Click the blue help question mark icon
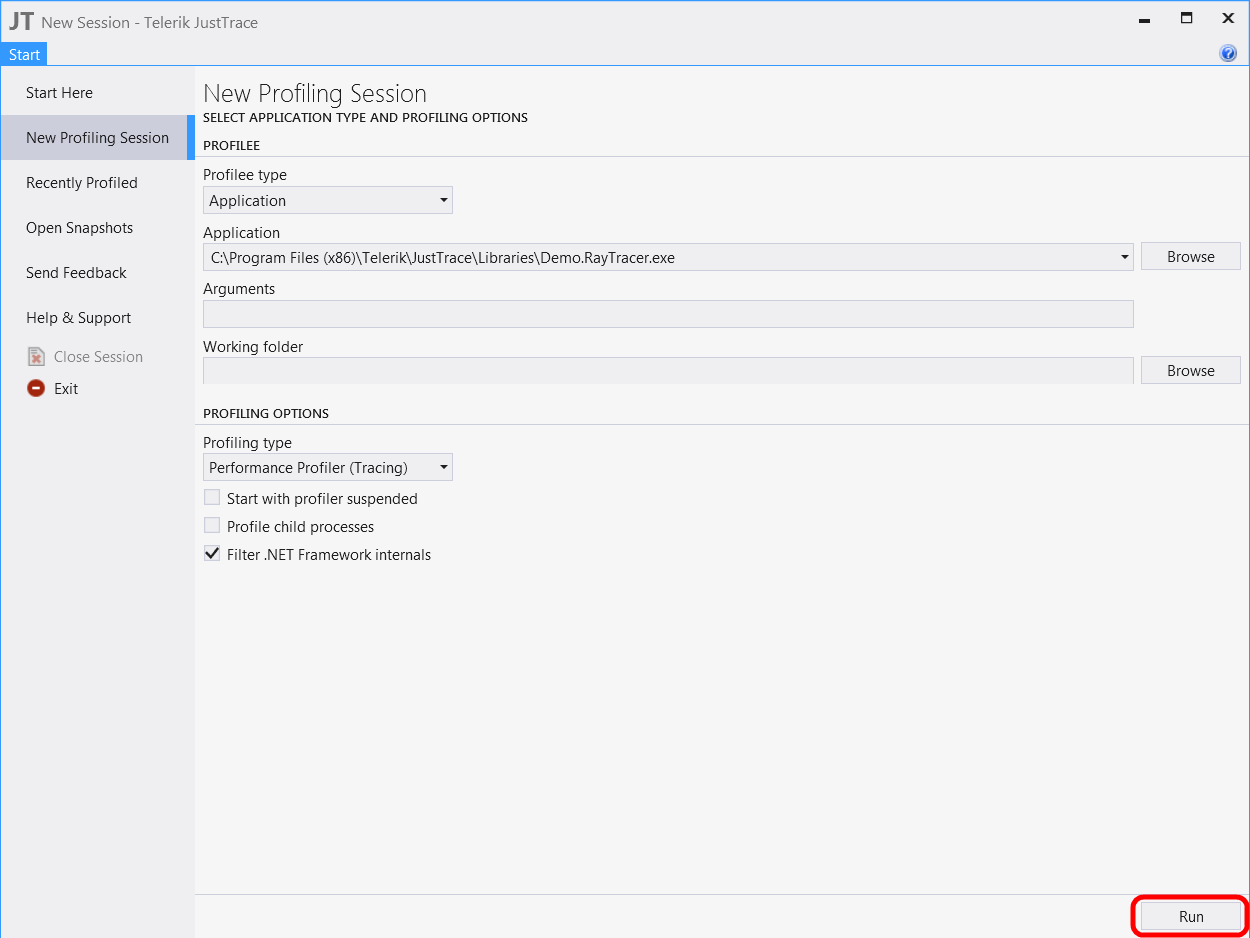 click(1228, 54)
